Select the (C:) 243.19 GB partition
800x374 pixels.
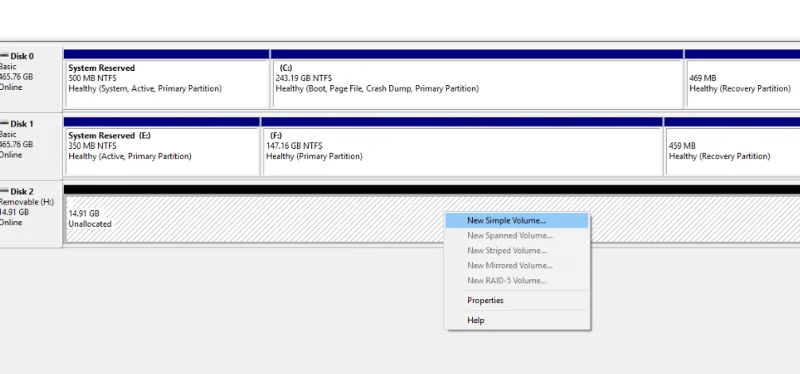coord(477,79)
